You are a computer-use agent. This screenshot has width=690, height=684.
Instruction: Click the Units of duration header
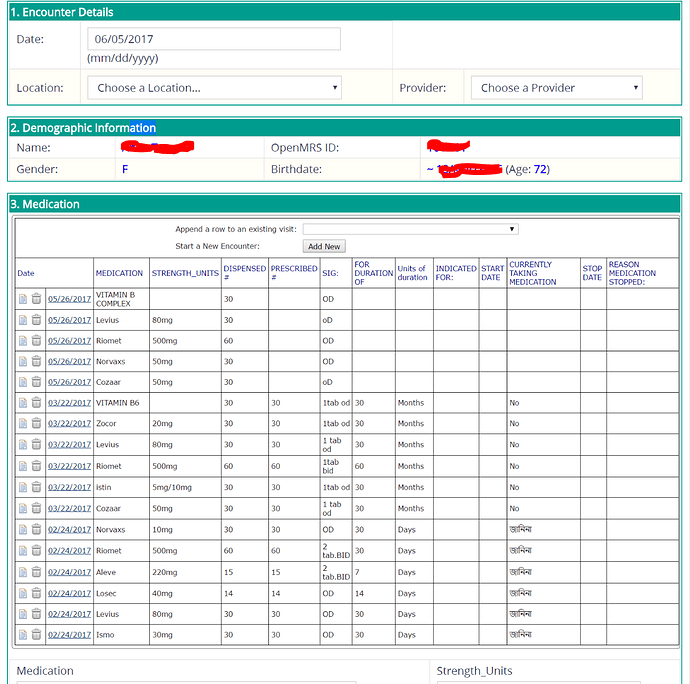[x=412, y=273]
